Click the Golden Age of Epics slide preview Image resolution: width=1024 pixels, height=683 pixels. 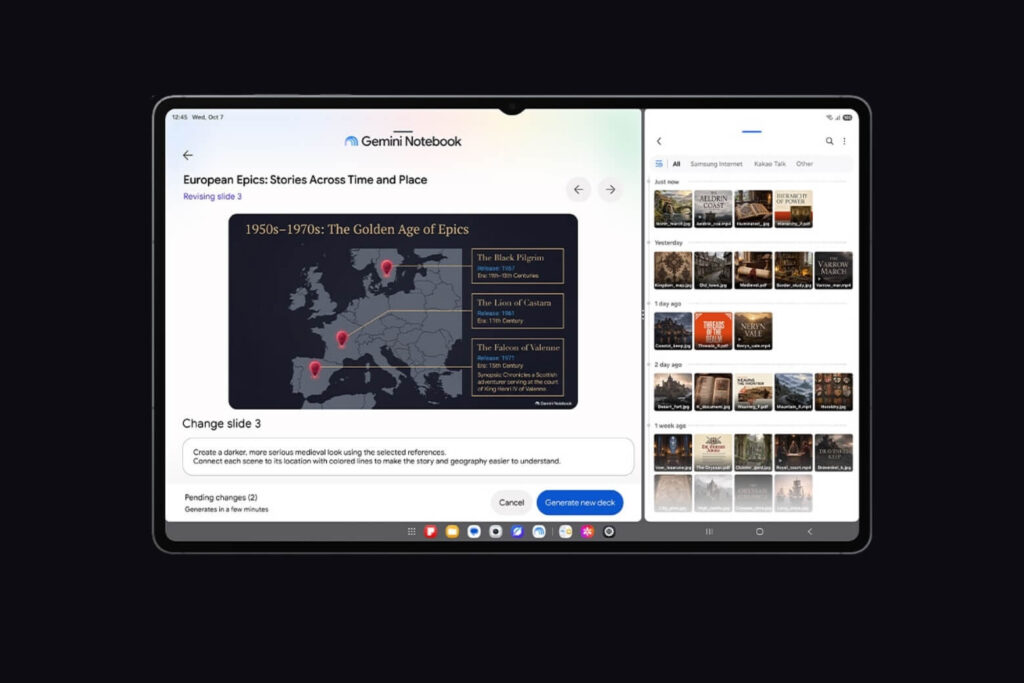click(403, 311)
